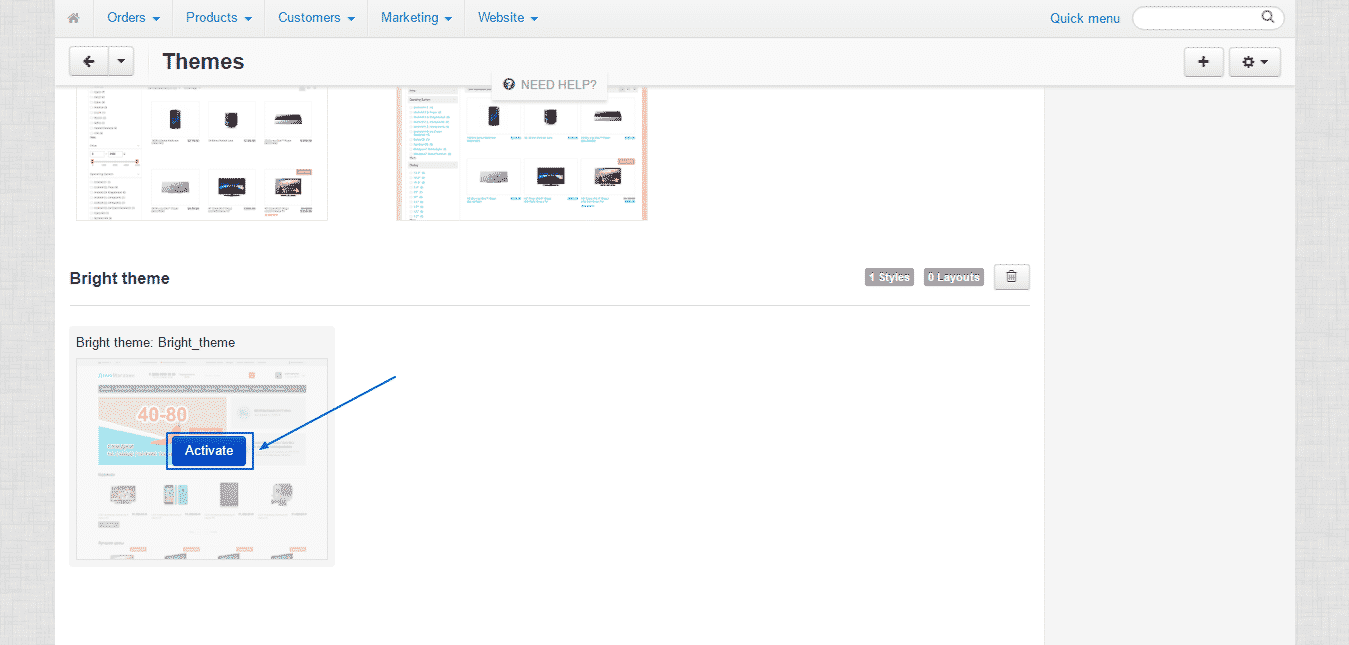Click the settings gear icon
Viewport: 1349px width, 645px height.
[1248, 61]
